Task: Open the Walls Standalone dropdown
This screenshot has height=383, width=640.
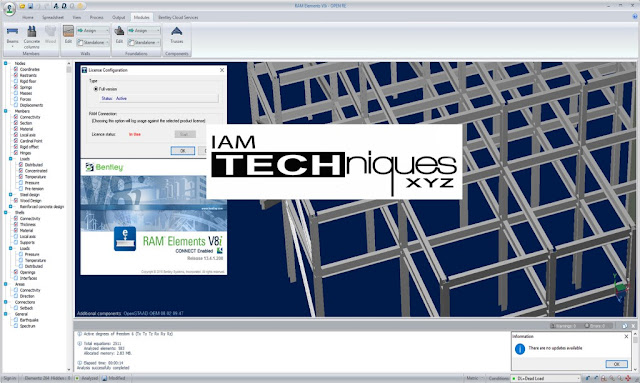Action: click(93, 42)
